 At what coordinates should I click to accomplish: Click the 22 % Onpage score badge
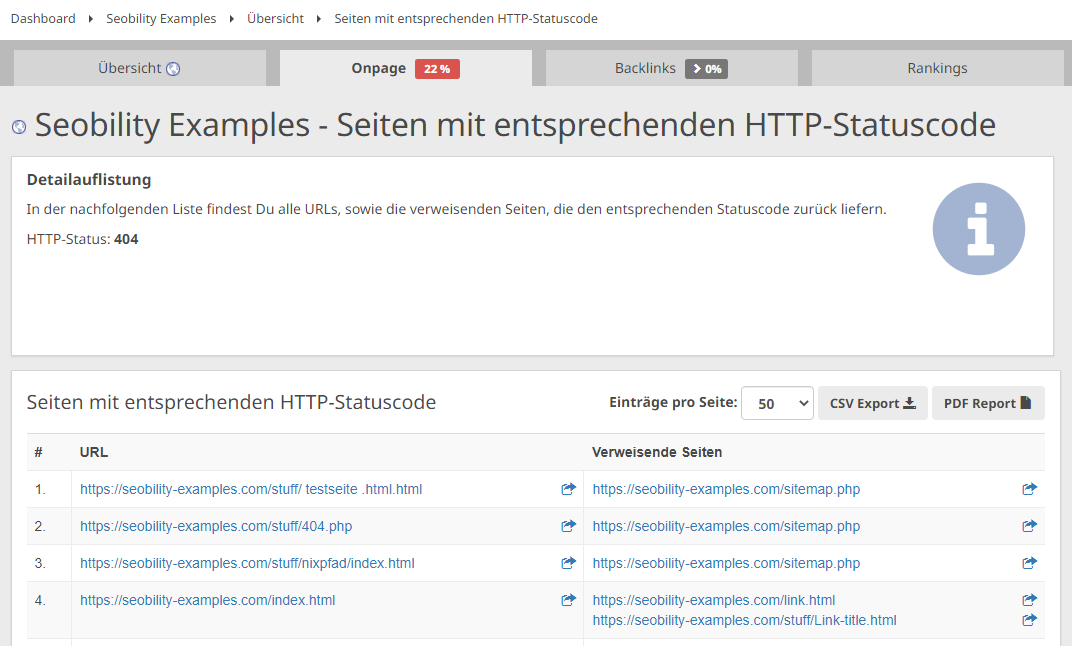[x=437, y=69]
